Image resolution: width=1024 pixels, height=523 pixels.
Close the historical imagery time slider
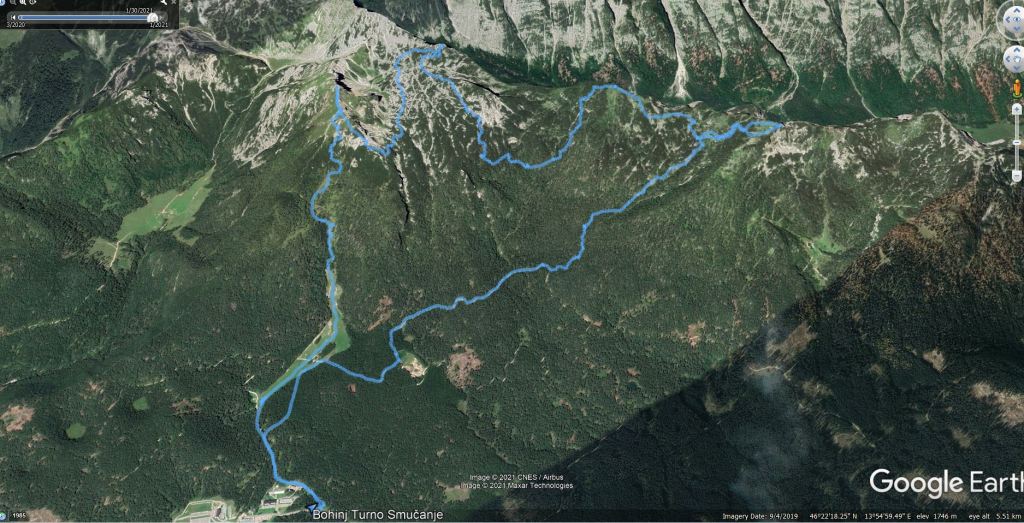pos(174,2)
